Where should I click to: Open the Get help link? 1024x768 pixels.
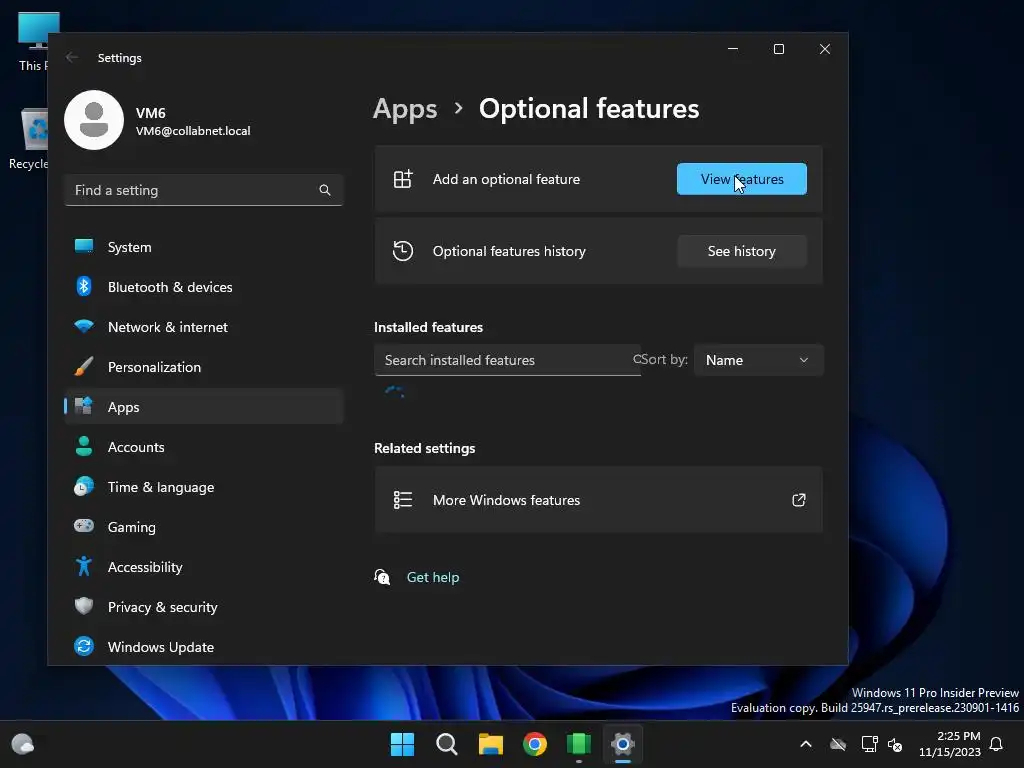pyautogui.click(x=433, y=577)
